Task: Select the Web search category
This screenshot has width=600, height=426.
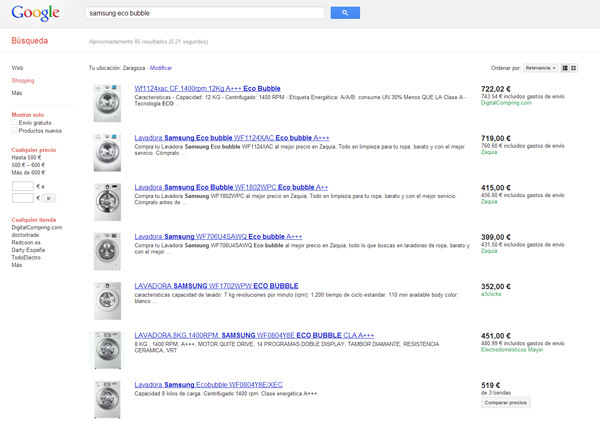Action: pyautogui.click(x=17, y=67)
